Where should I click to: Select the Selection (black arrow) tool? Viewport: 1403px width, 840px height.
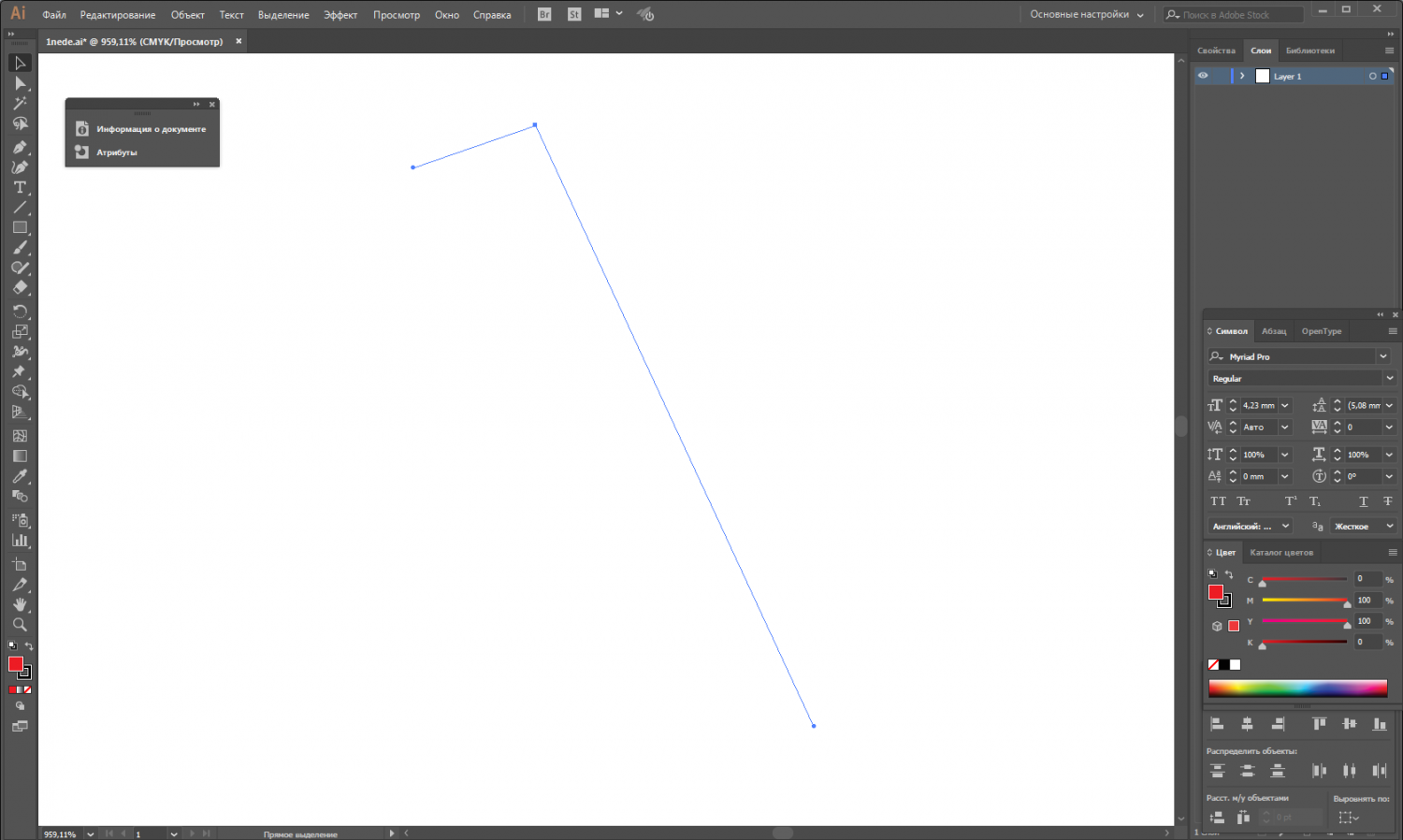coord(20,63)
